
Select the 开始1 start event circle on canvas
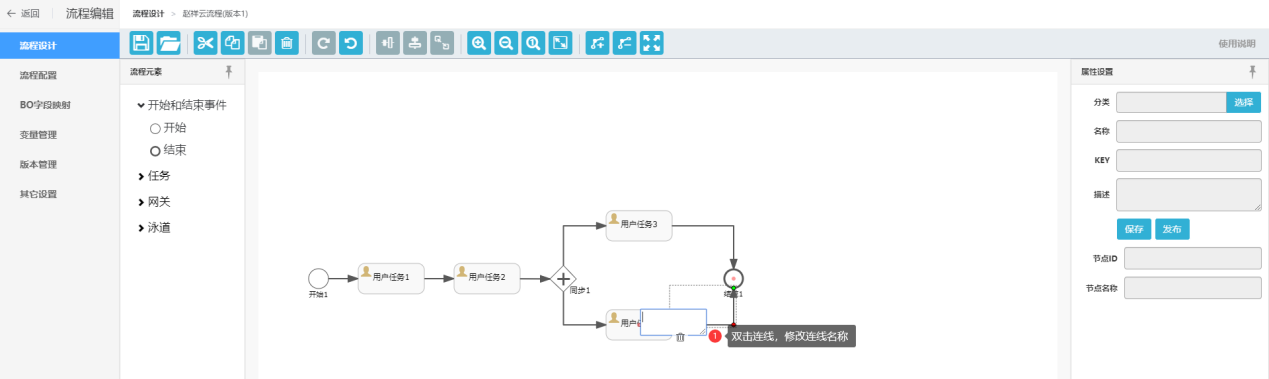[318, 278]
